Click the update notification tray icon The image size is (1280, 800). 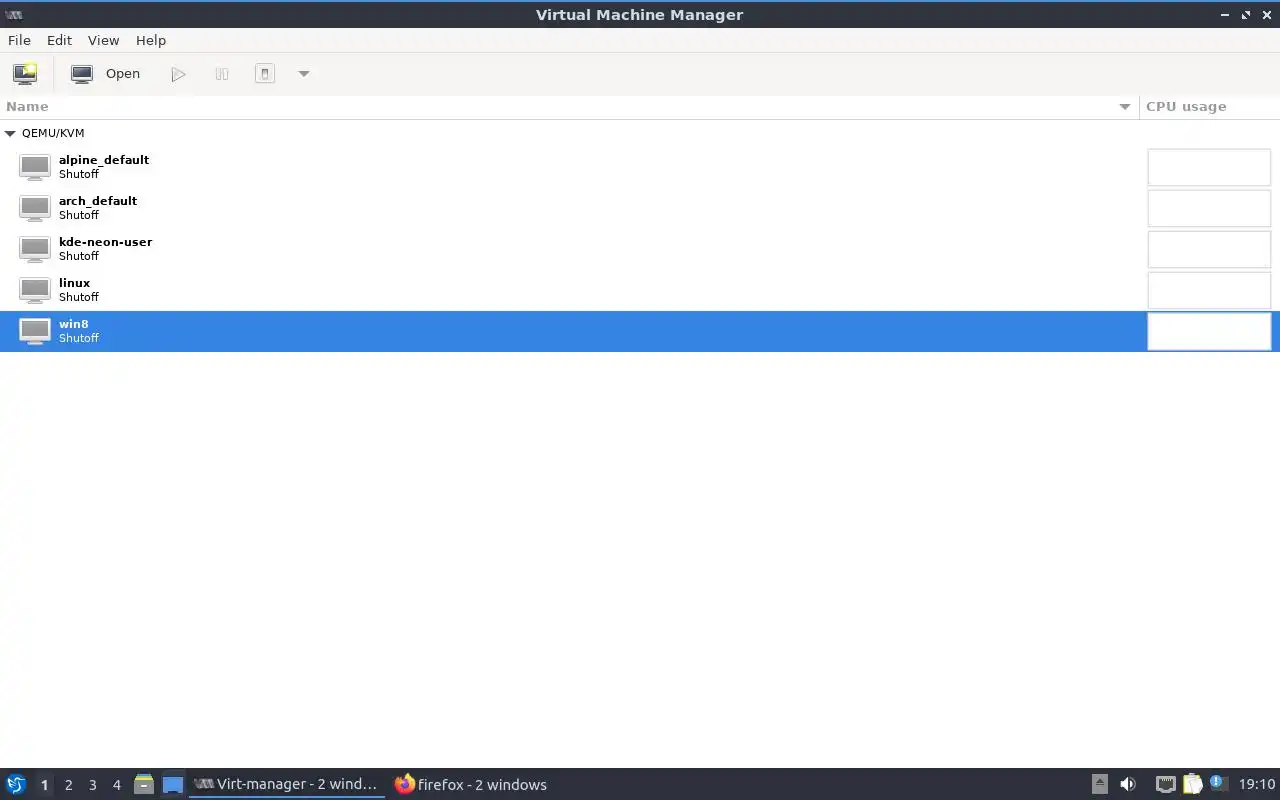tap(1217, 784)
